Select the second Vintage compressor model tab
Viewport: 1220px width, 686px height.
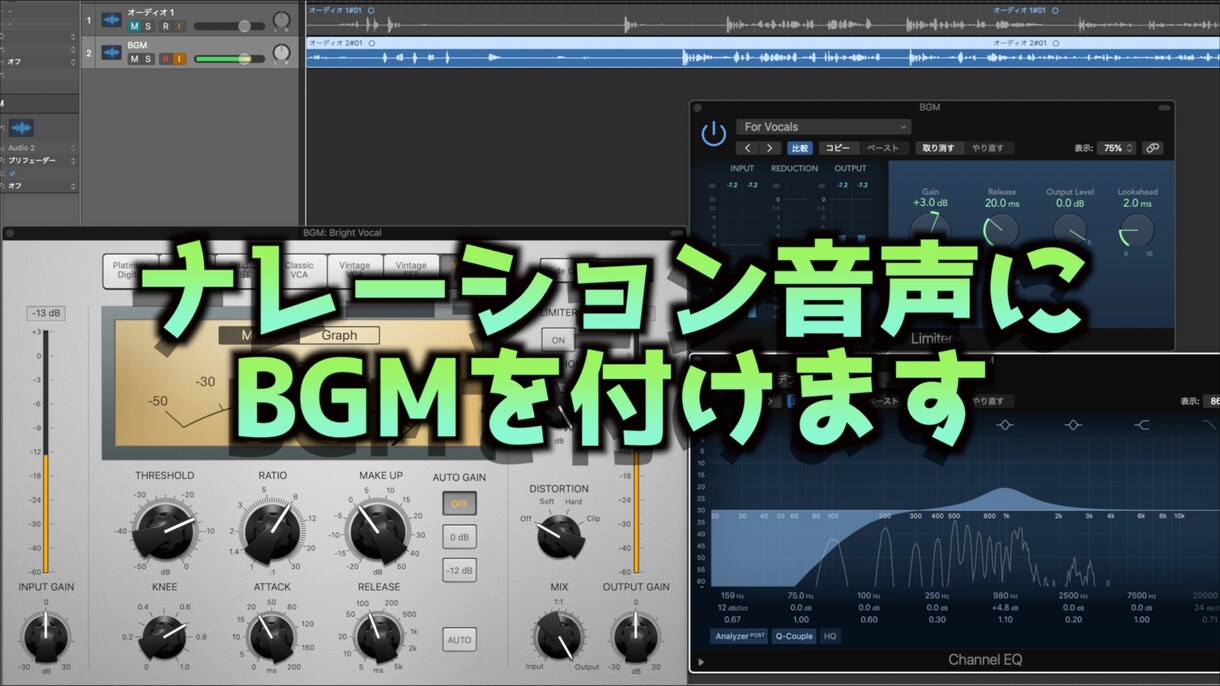pyautogui.click(x=411, y=270)
